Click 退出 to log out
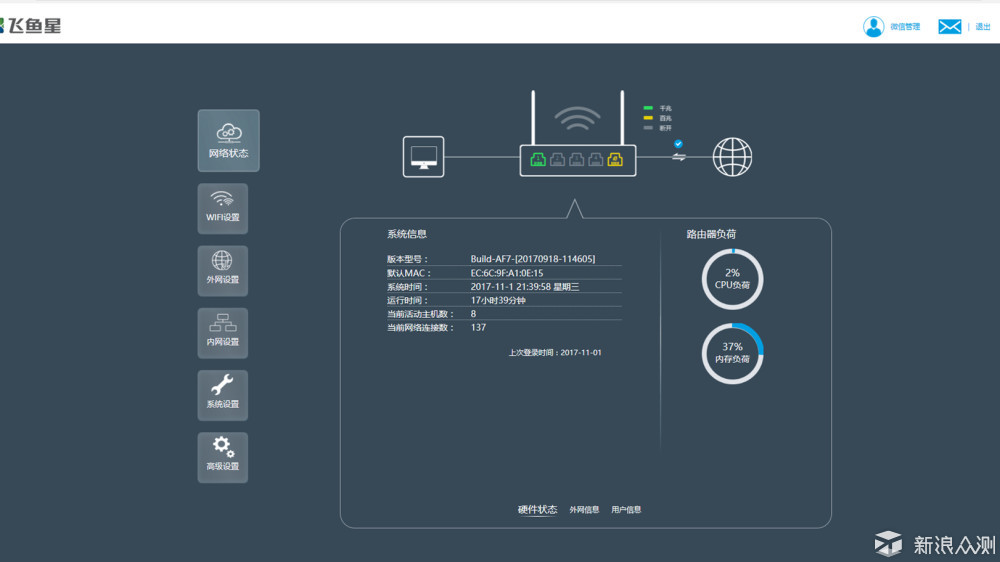Viewport: 1000px width, 562px height. coord(983,27)
